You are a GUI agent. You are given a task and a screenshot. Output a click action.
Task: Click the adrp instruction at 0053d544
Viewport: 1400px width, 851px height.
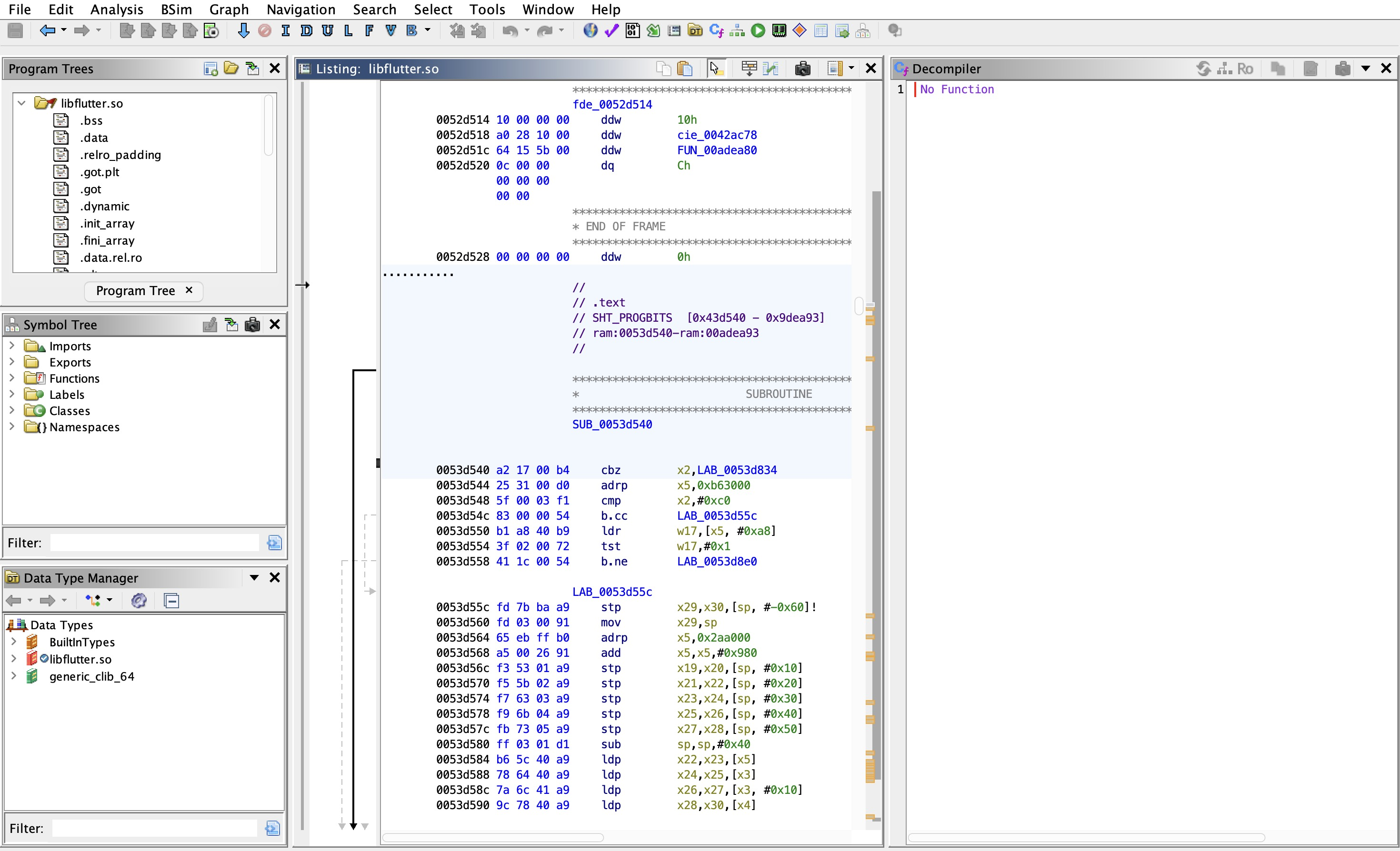[x=614, y=485]
